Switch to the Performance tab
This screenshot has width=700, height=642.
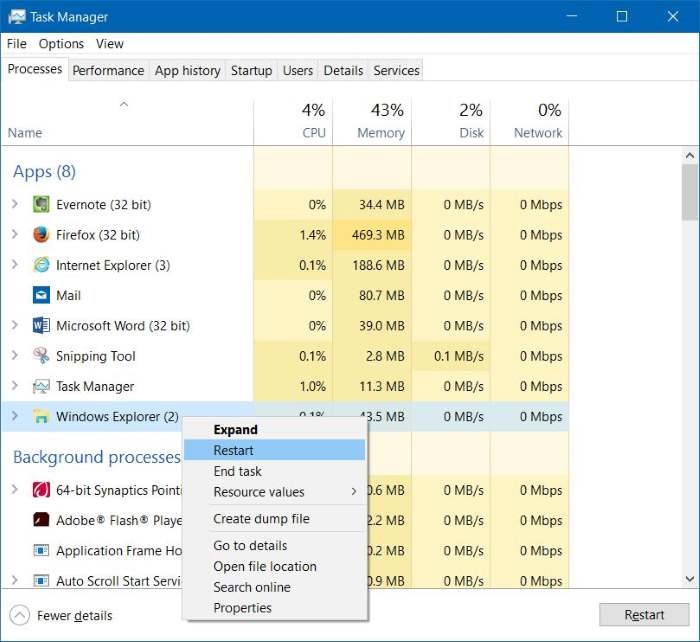(x=108, y=71)
